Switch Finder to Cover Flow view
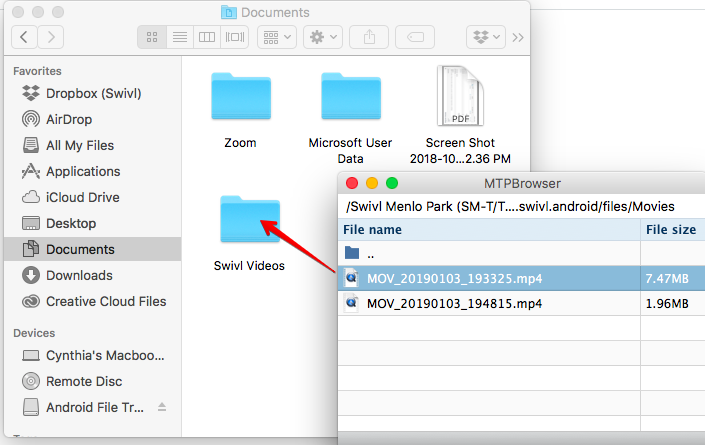This screenshot has height=445, width=705. (x=235, y=37)
